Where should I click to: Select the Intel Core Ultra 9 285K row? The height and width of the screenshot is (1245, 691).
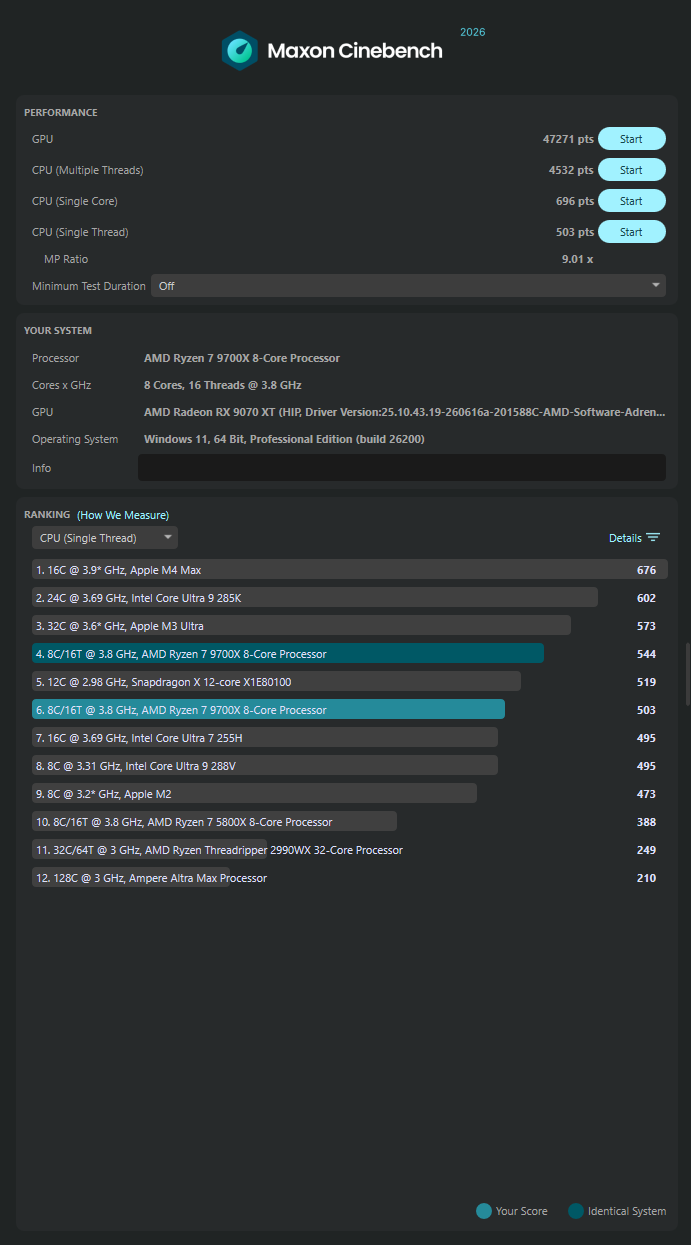[x=349, y=598]
